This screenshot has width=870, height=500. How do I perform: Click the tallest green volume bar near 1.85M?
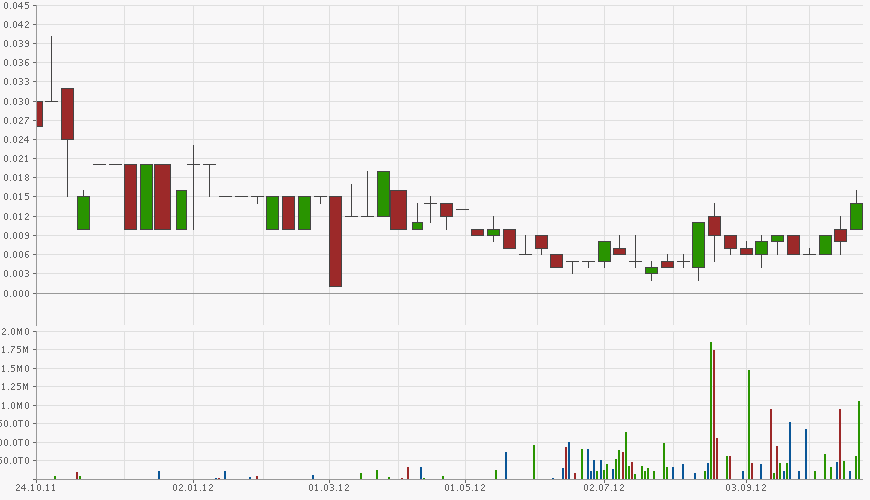coord(711,411)
